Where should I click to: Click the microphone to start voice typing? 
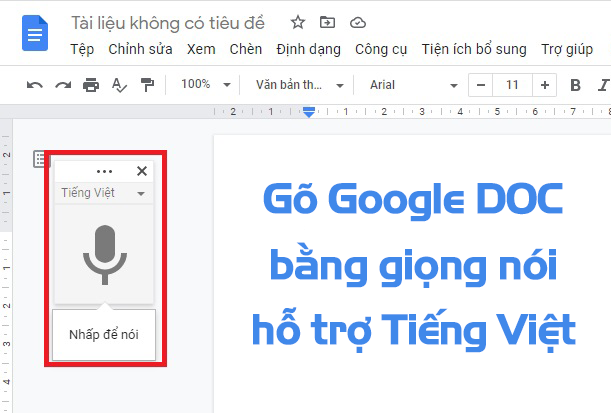(105, 255)
